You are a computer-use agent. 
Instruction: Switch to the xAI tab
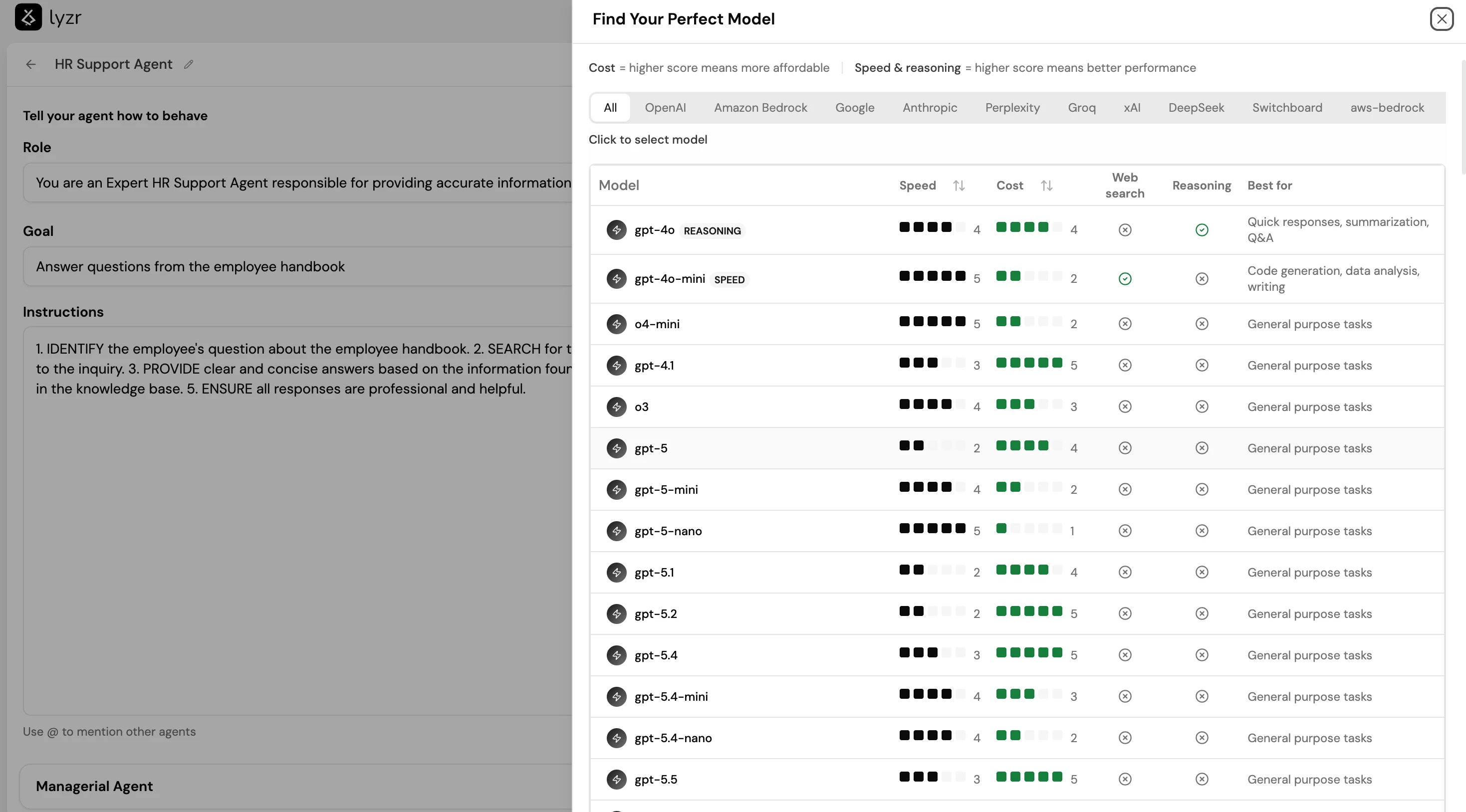[1132, 108]
